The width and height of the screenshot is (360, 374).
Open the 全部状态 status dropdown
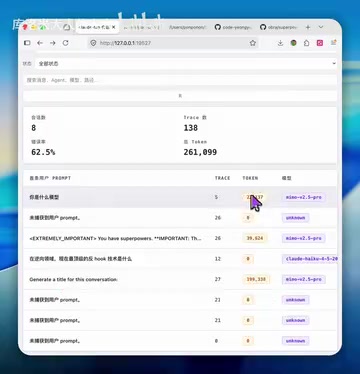pyautogui.click(x=185, y=63)
